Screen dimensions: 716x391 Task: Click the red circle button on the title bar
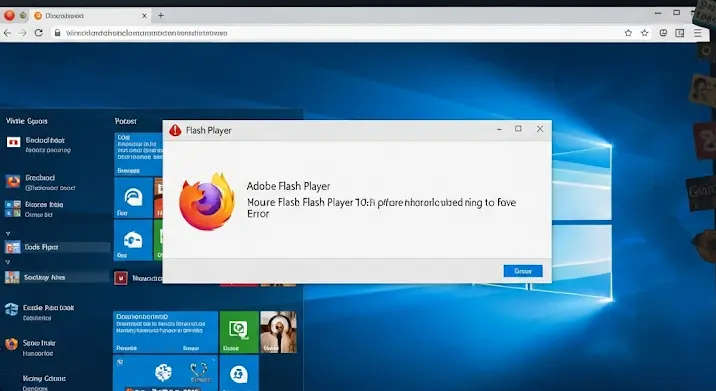(x=10, y=16)
